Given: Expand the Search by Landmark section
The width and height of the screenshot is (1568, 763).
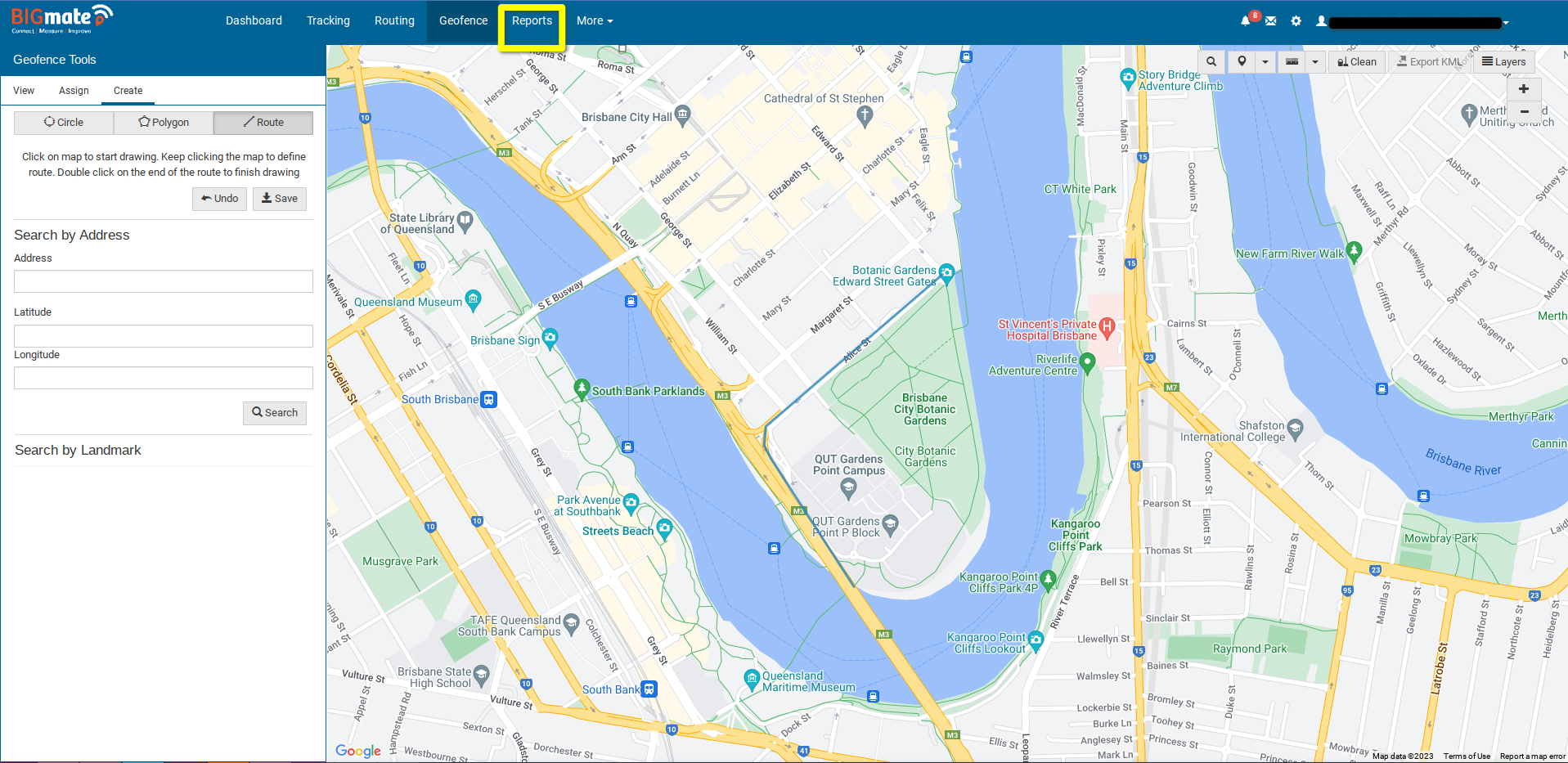Looking at the screenshot, I should click(x=78, y=450).
